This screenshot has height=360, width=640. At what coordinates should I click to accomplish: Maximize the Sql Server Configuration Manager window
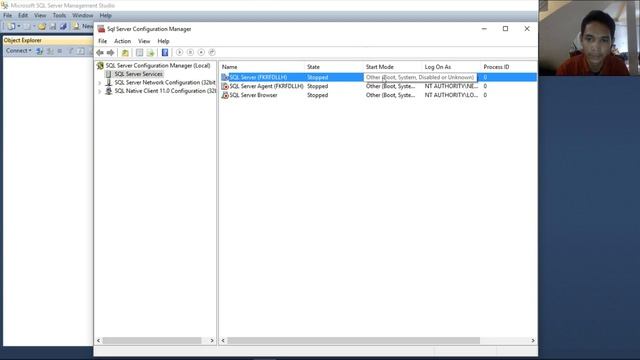(505, 29)
